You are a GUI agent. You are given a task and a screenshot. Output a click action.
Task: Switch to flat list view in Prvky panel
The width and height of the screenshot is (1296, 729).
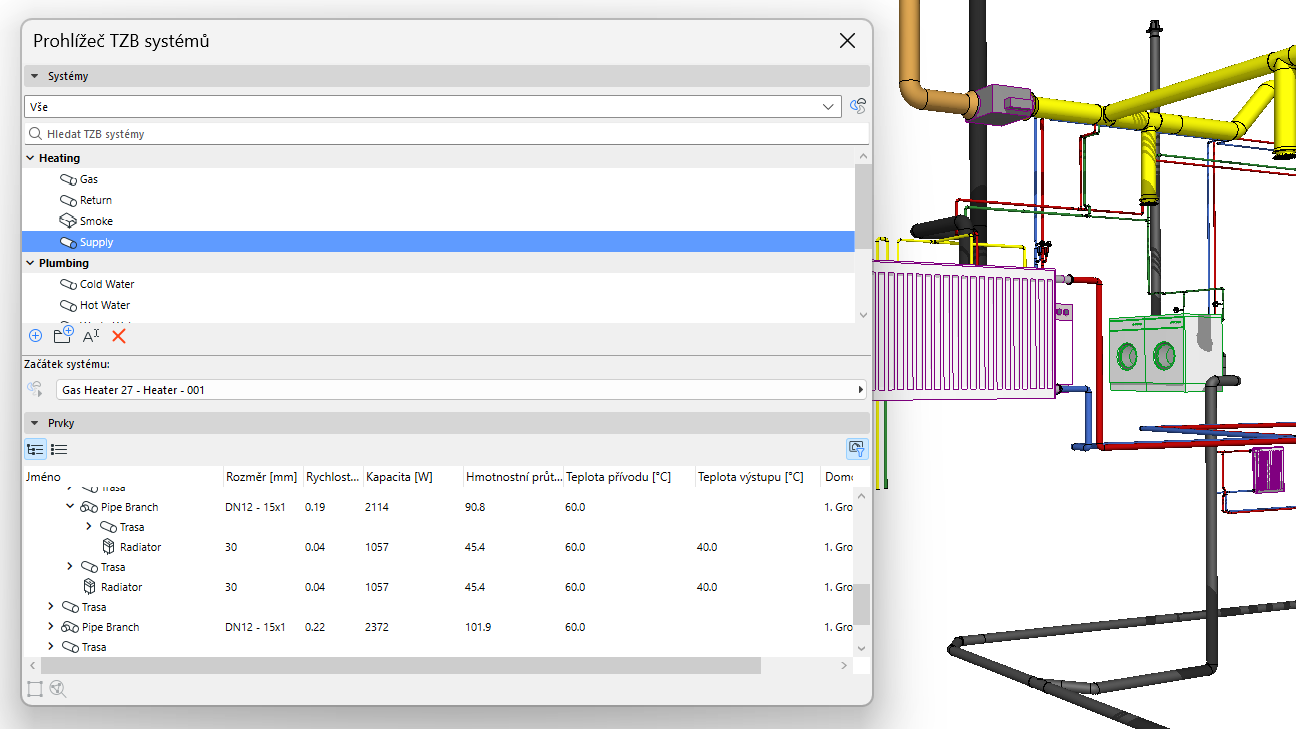(x=59, y=448)
